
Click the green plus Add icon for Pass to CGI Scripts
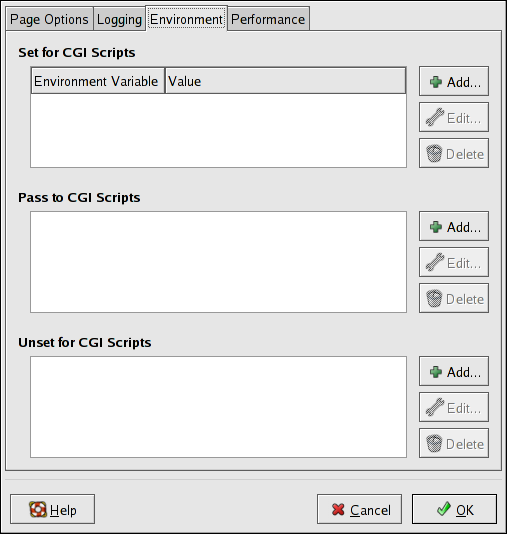click(435, 227)
